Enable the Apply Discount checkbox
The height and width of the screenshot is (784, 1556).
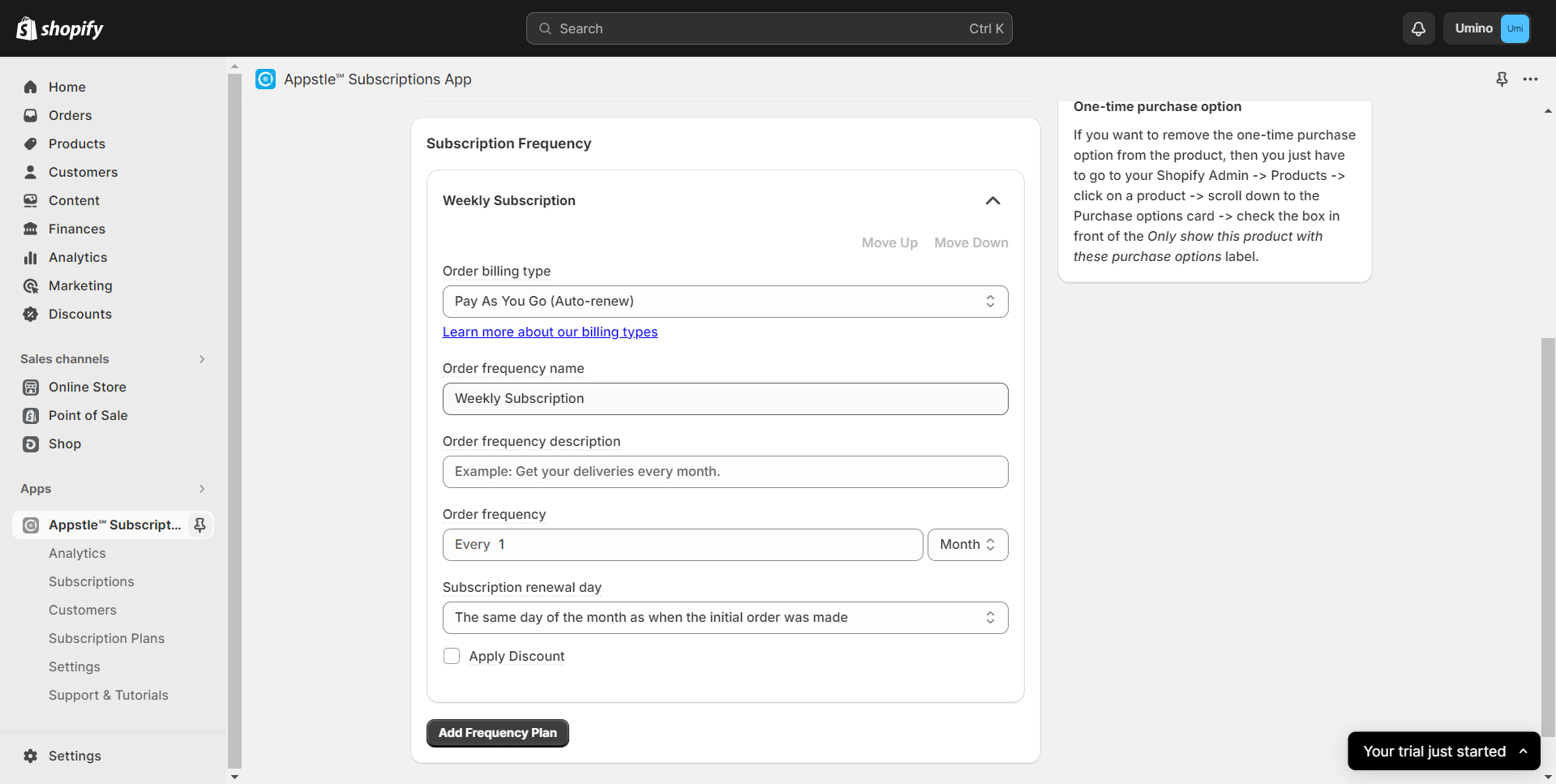[452, 656]
